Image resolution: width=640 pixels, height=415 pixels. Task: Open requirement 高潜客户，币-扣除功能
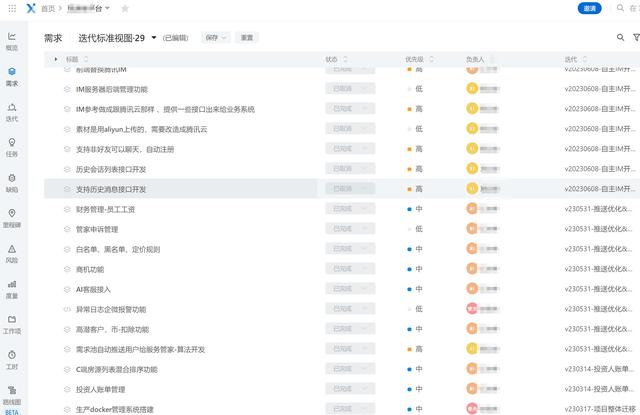(112, 329)
